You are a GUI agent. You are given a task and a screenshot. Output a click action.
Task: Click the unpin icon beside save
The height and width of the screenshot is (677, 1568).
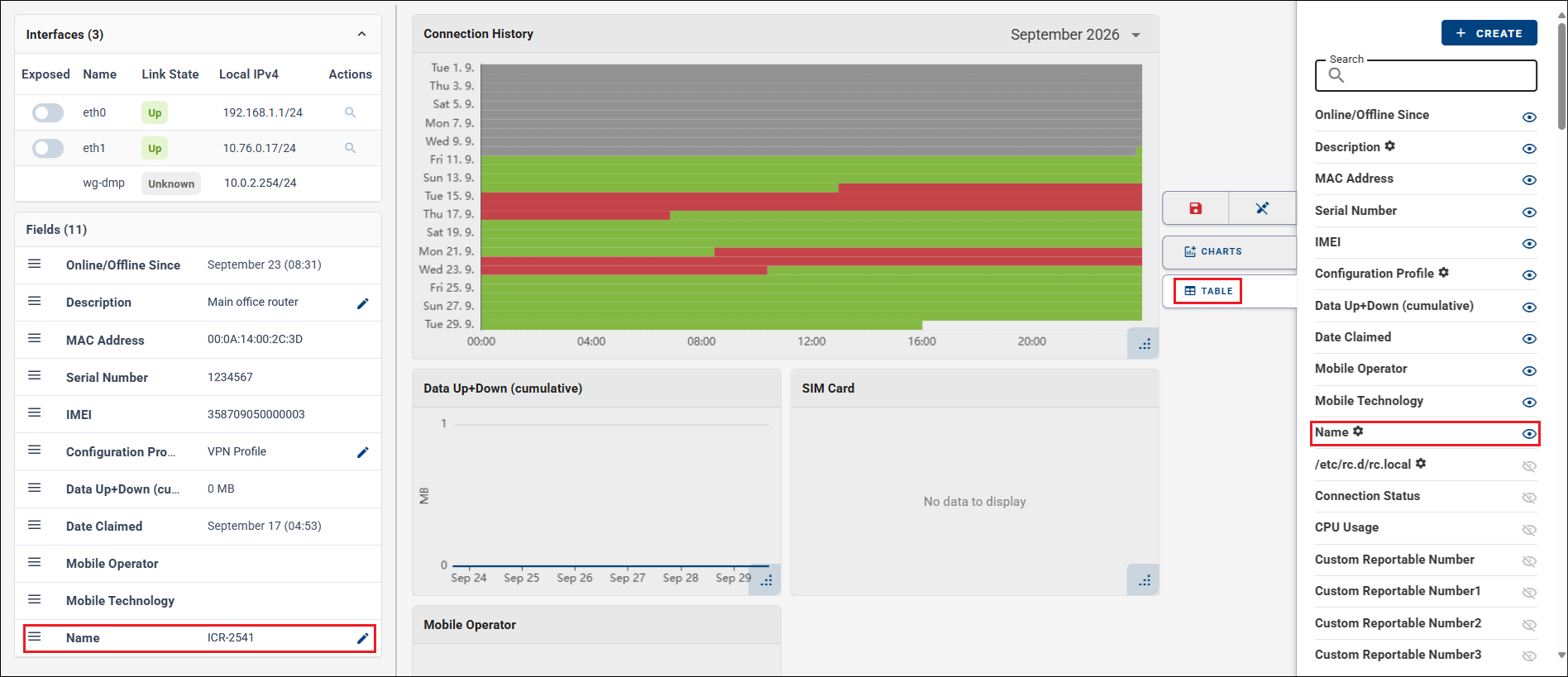[1262, 208]
